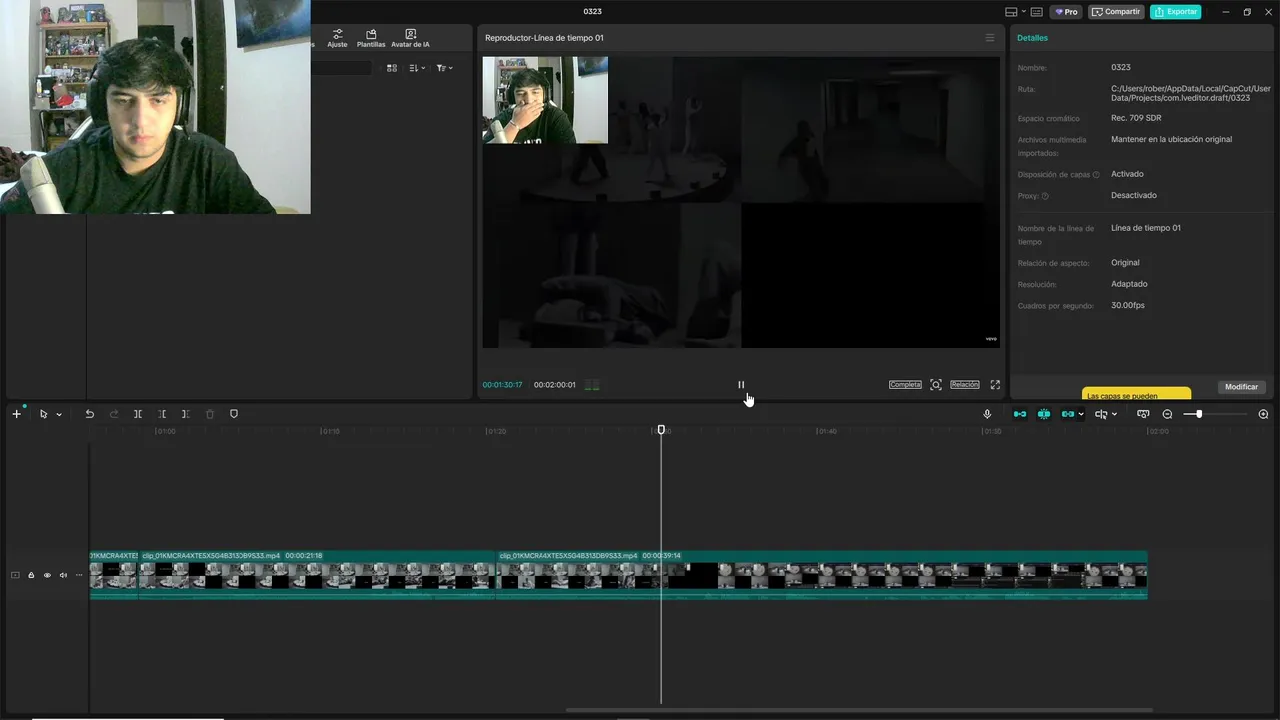Click the Modificar button

[x=1242, y=387]
